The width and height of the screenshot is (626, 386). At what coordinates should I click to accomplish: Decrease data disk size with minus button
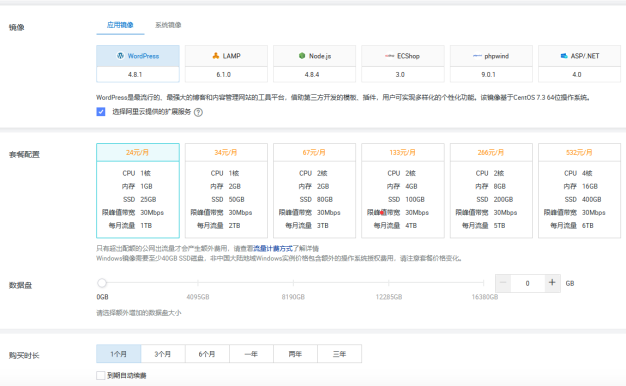[503, 283]
